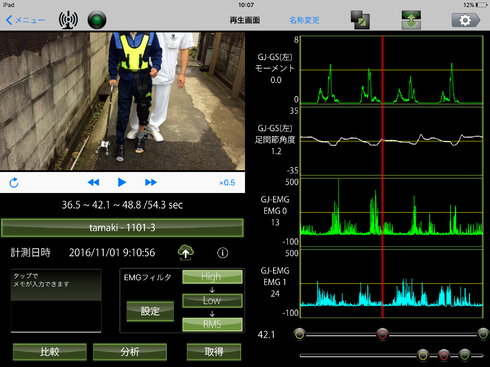Select the lower slider's red handle
Viewport: 490px width, 367px height.
coord(444,355)
